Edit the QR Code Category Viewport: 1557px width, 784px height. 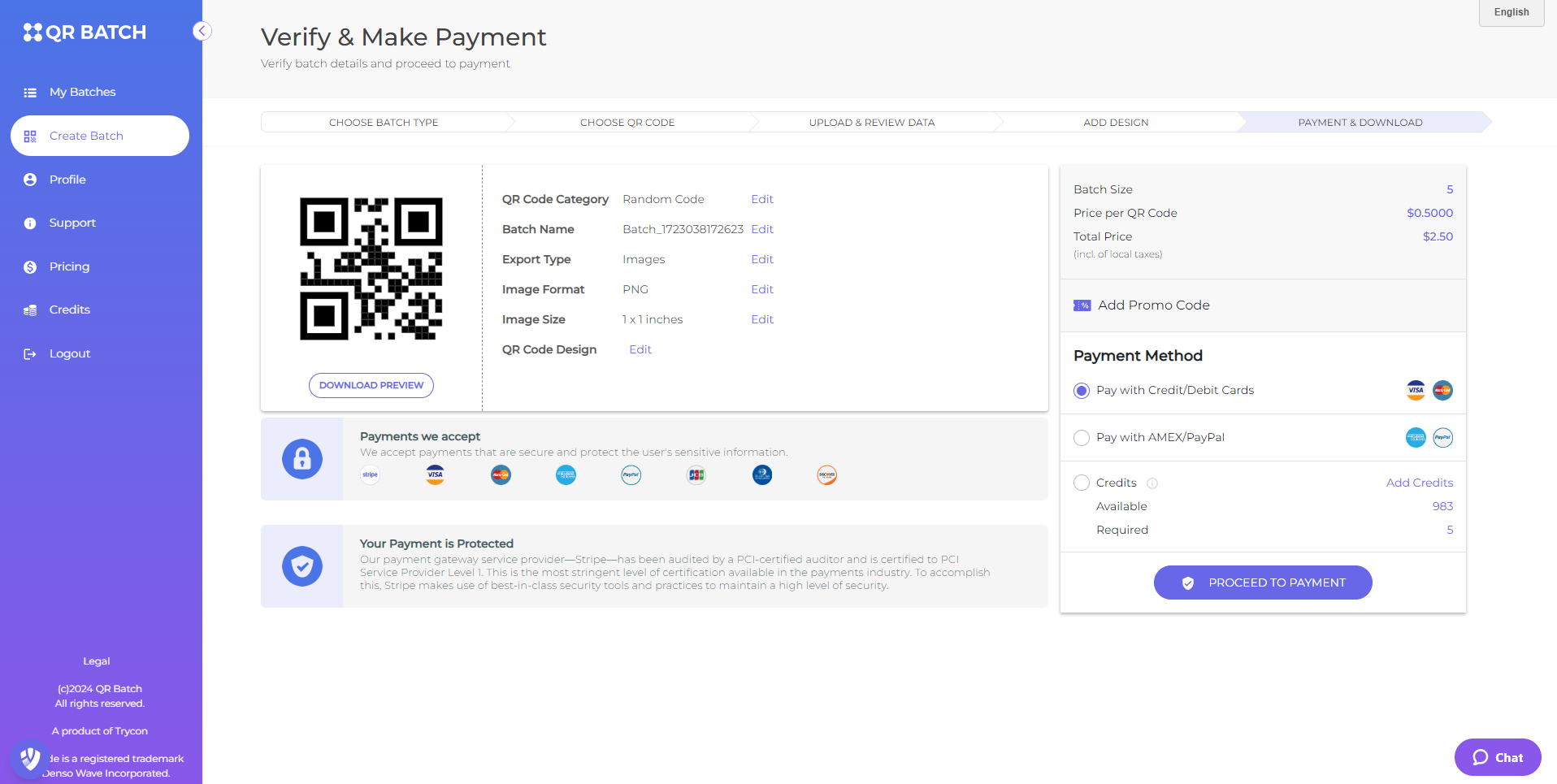click(761, 199)
